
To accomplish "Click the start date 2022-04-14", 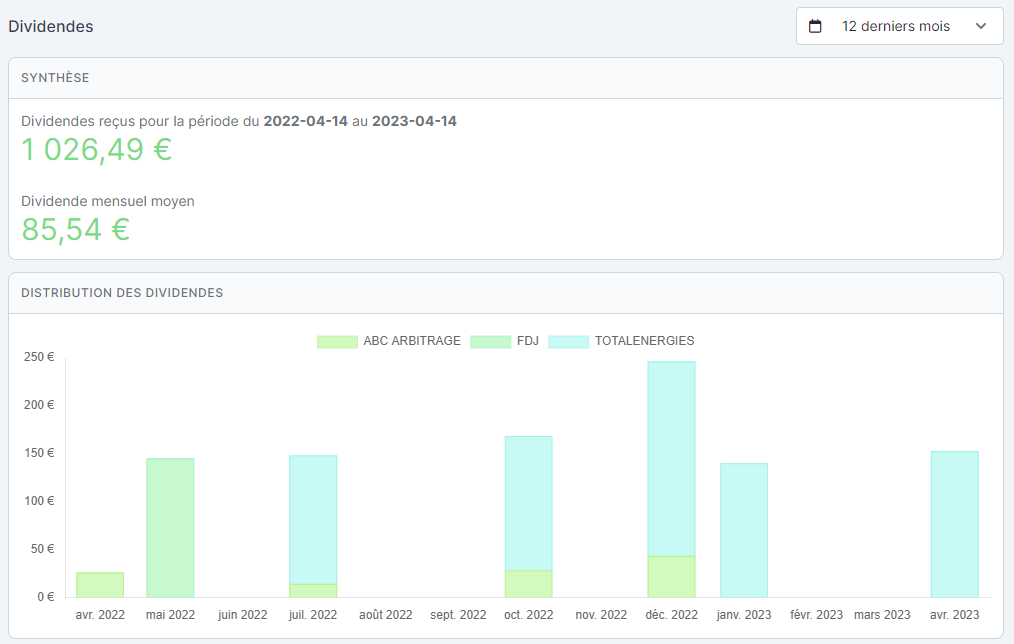I will point(305,121).
